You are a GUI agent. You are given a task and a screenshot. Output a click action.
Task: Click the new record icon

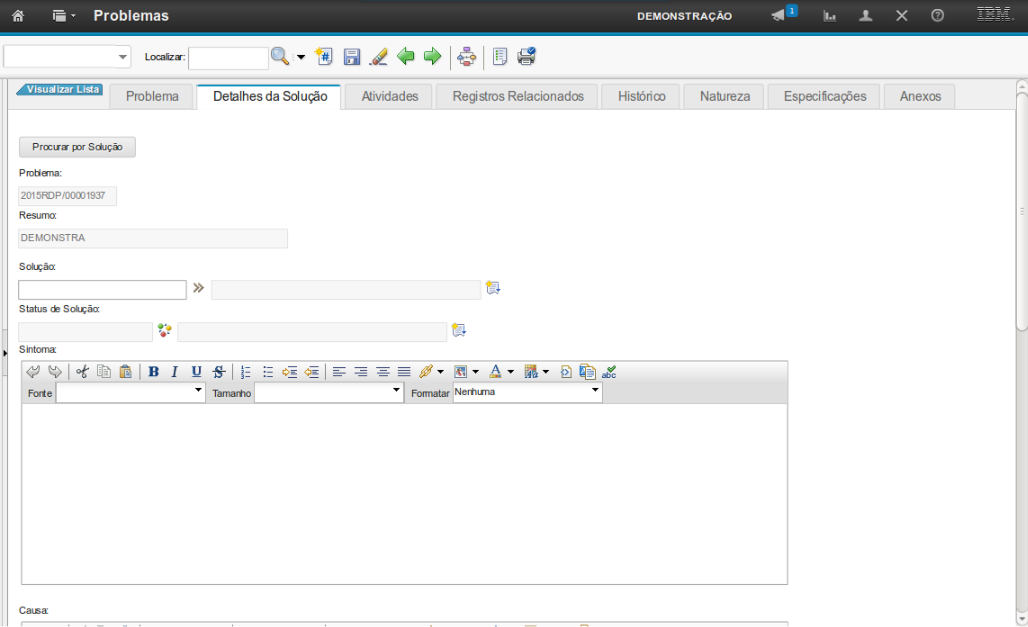(323, 57)
